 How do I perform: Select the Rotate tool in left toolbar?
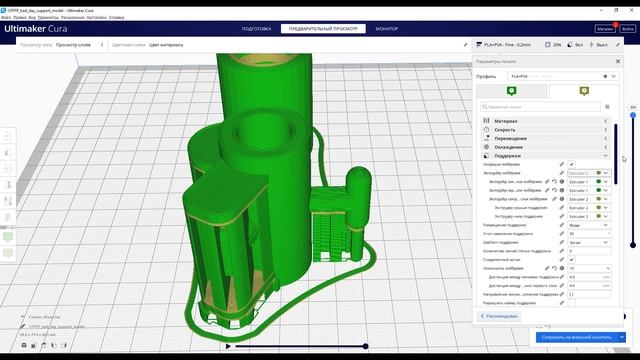8,168
